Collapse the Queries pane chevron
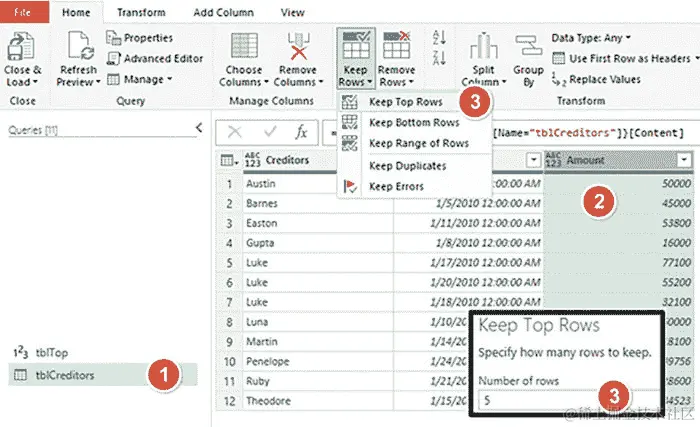 pos(199,128)
